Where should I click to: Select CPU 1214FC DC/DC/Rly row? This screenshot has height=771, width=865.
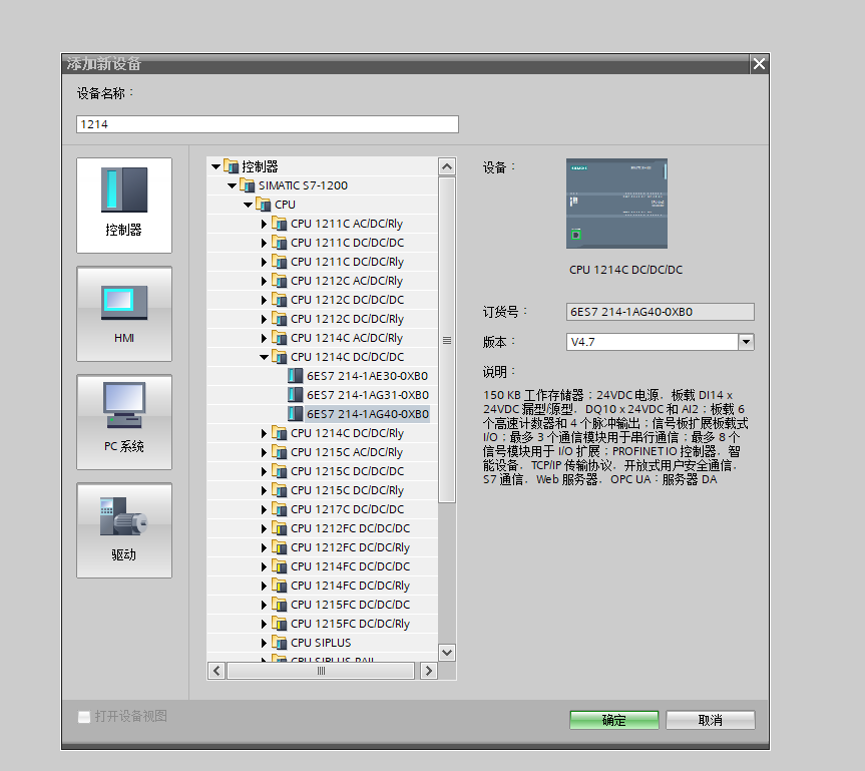pyautogui.click(x=322, y=586)
